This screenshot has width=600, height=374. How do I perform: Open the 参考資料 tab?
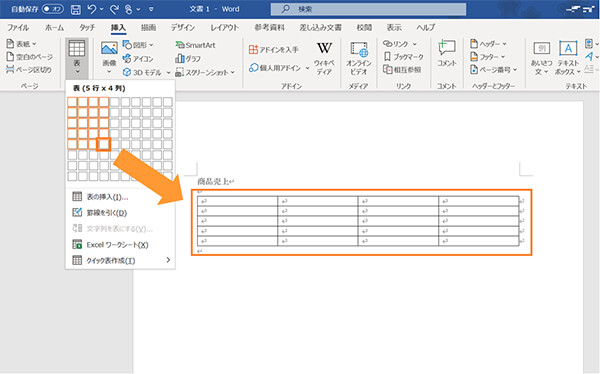pyautogui.click(x=269, y=28)
